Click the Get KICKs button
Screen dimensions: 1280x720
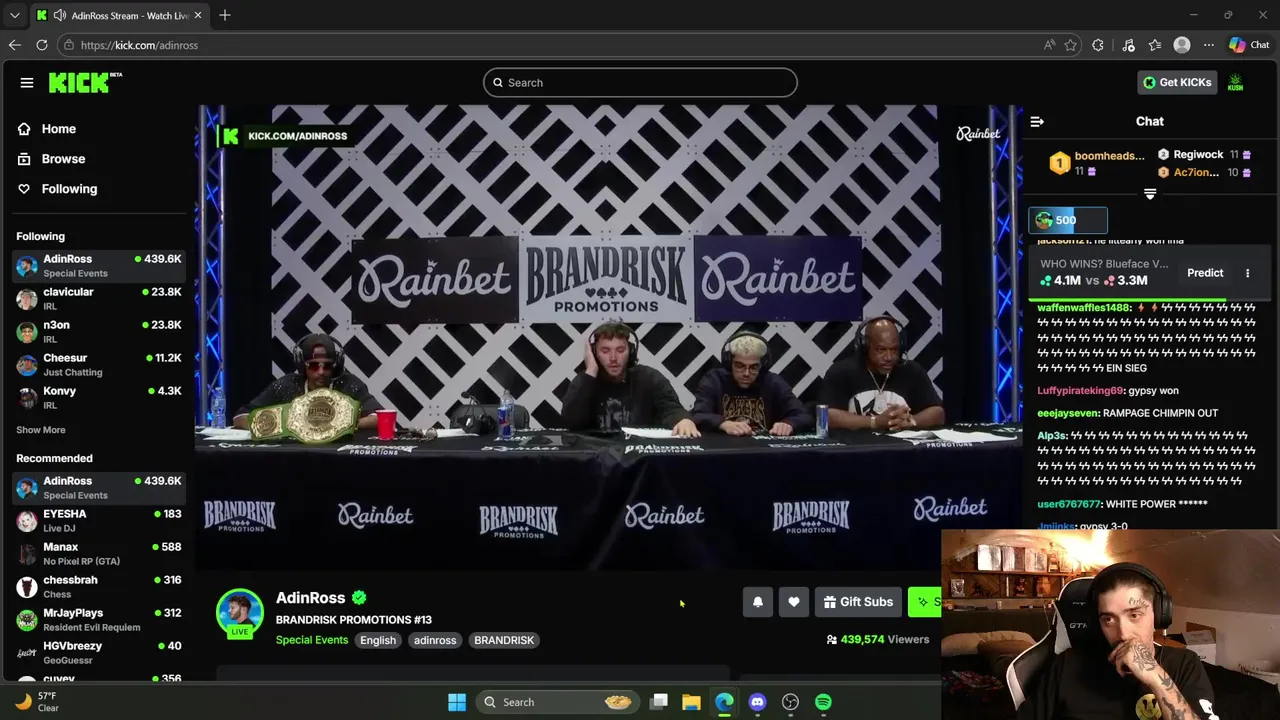pyautogui.click(x=1177, y=82)
